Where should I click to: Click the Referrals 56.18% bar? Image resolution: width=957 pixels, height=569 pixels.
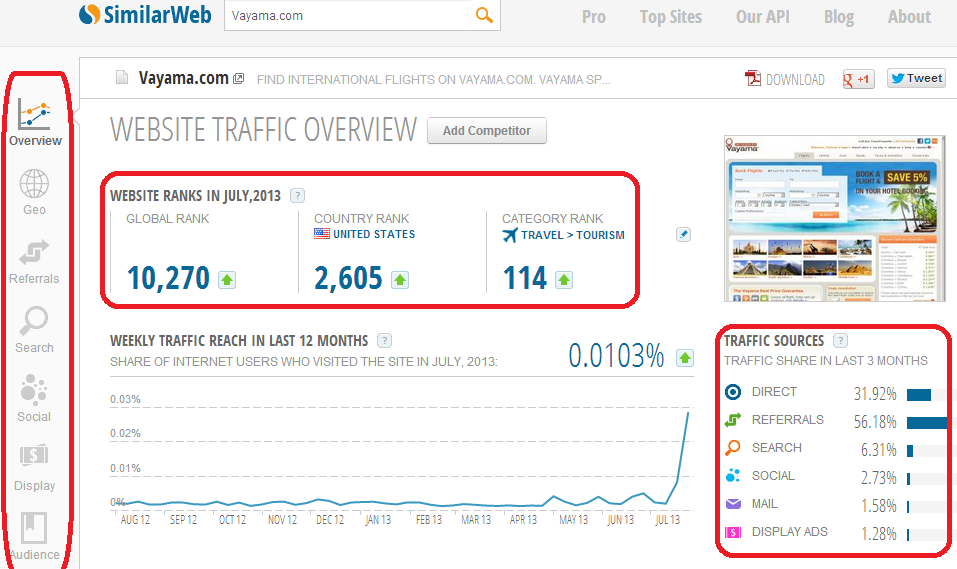click(926, 423)
